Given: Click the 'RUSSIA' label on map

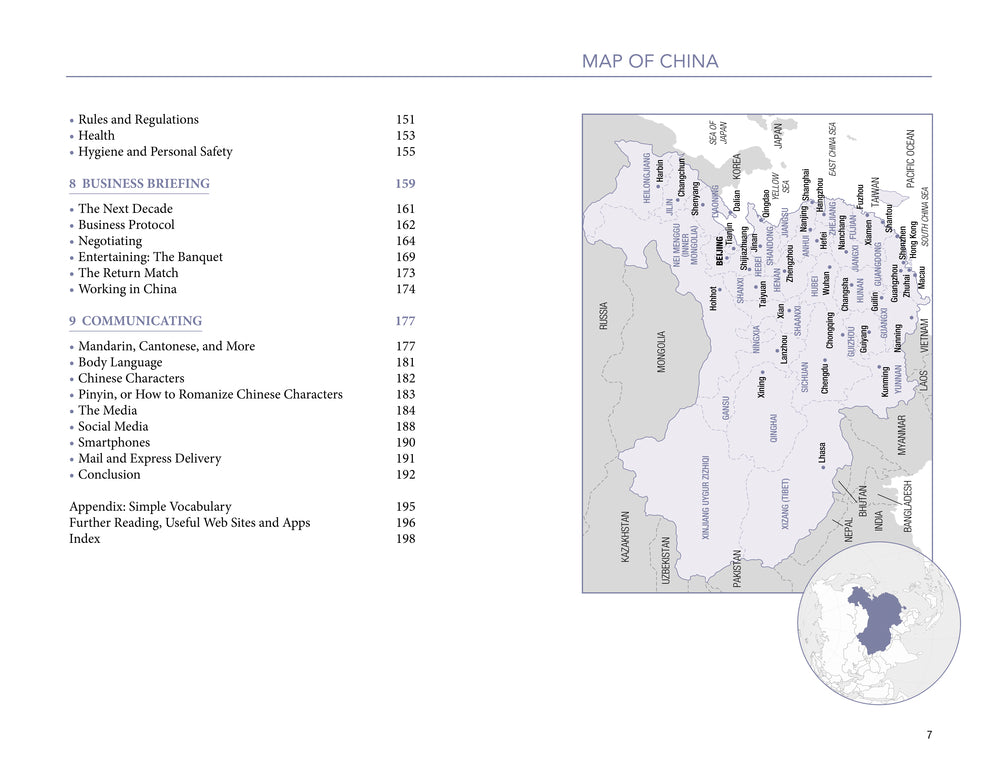Looking at the screenshot, I should 603,316.
